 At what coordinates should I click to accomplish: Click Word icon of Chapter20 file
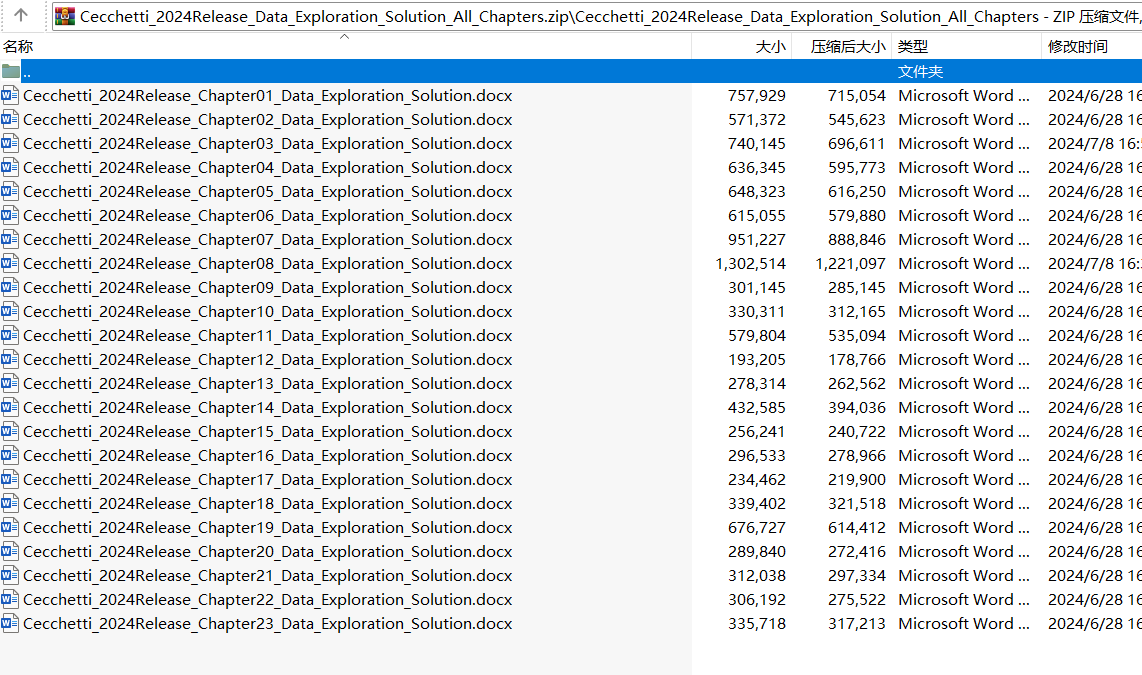[x=10, y=552]
